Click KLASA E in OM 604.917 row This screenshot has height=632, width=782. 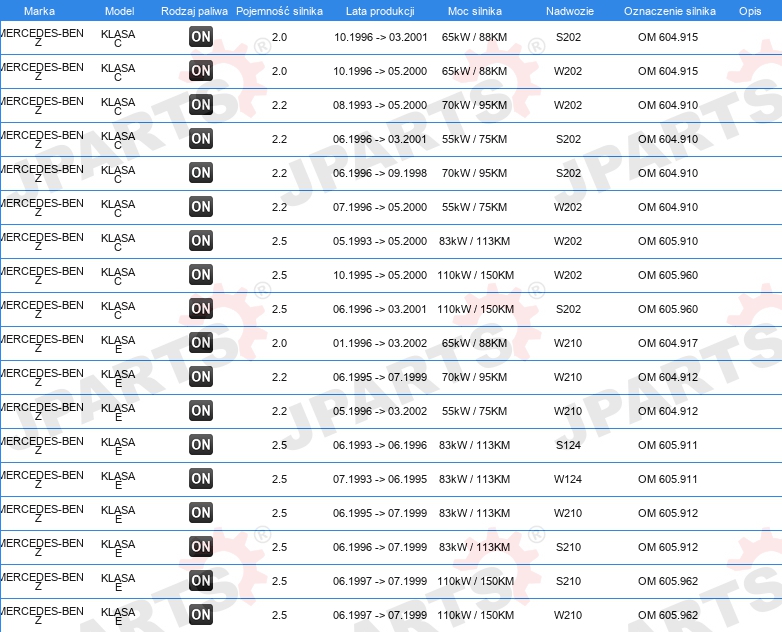[118, 344]
